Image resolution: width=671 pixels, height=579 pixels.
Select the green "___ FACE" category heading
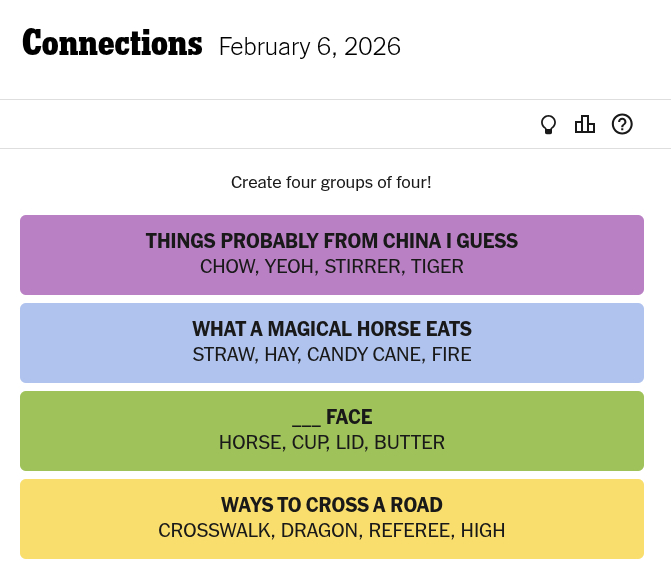(331, 417)
